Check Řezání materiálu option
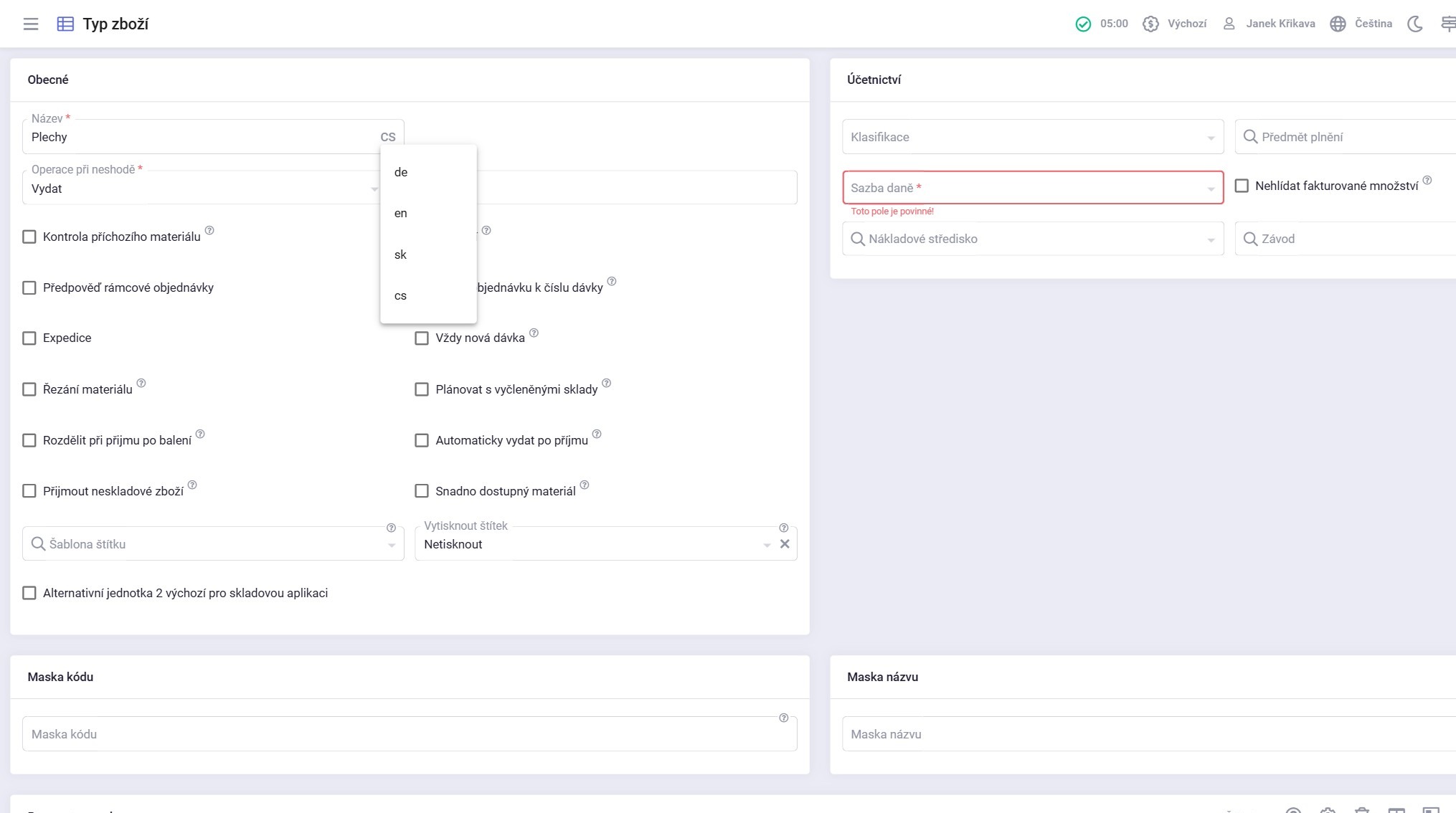This screenshot has height=813, width=1456. (29, 389)
